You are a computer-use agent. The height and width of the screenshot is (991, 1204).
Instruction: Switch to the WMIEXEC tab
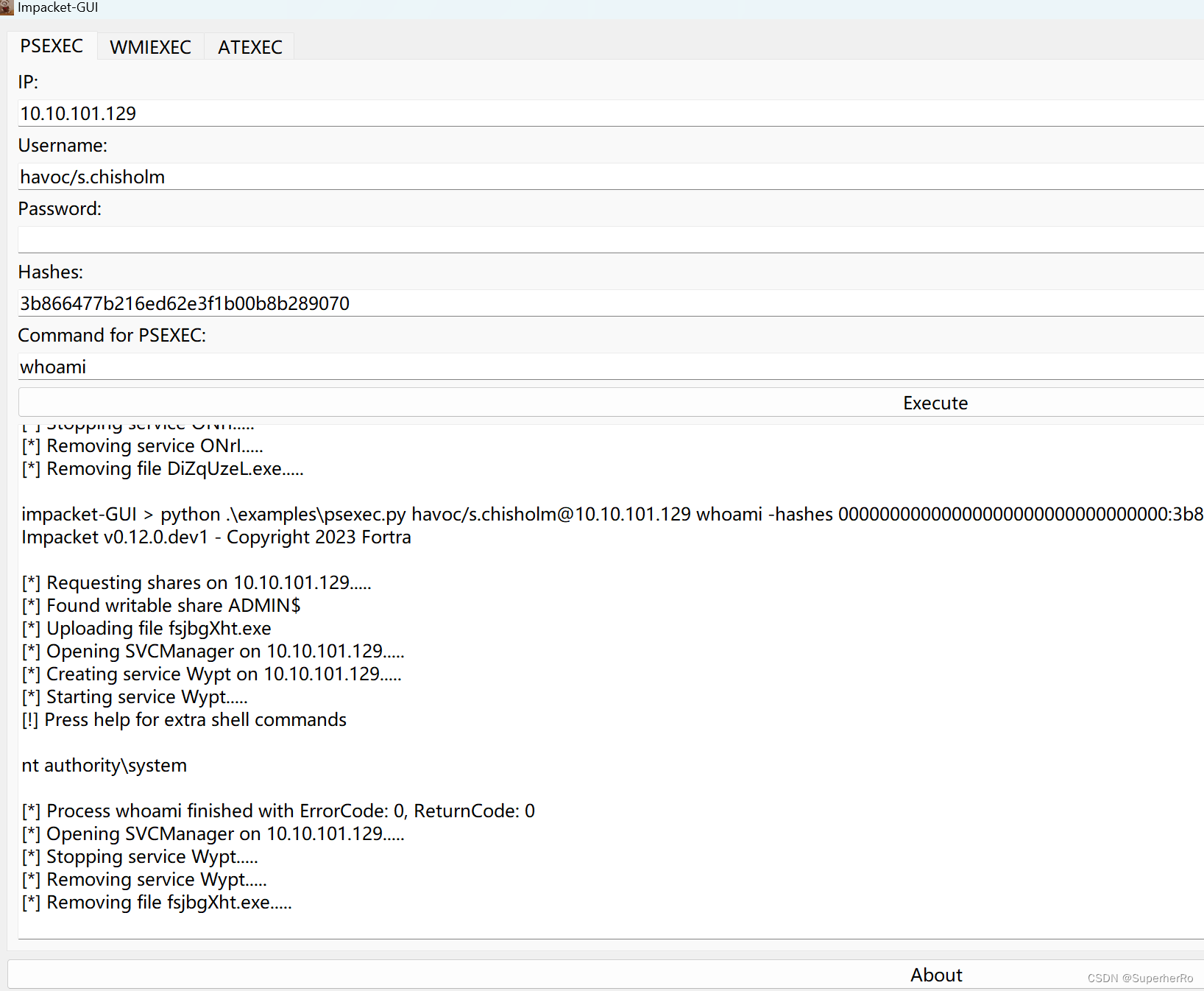[150, 46]
